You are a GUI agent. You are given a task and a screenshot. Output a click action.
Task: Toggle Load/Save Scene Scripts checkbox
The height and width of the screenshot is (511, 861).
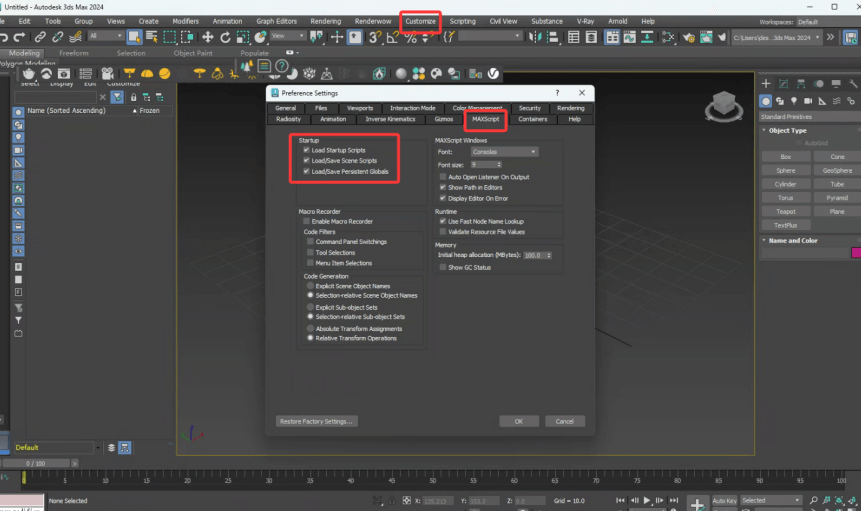306,160
